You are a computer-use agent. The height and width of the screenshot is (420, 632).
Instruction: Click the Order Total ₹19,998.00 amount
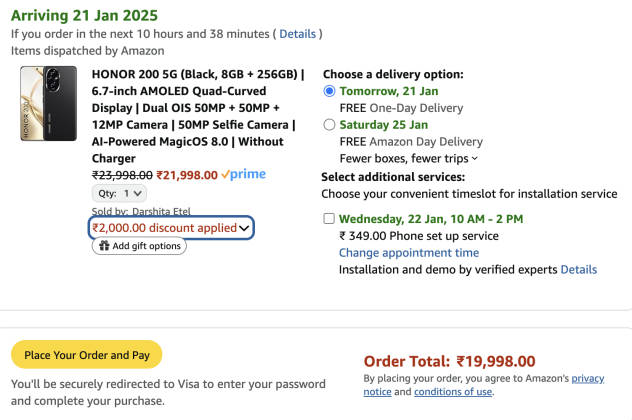pyautogui.click(x=495, y=361)
